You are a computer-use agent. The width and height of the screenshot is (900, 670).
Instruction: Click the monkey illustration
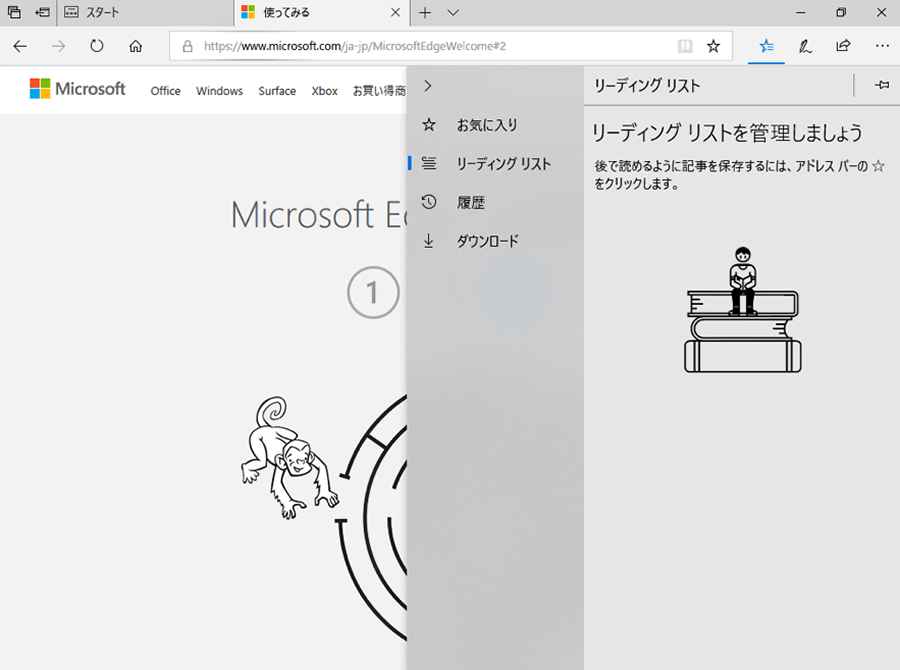(x=289, y=458)
